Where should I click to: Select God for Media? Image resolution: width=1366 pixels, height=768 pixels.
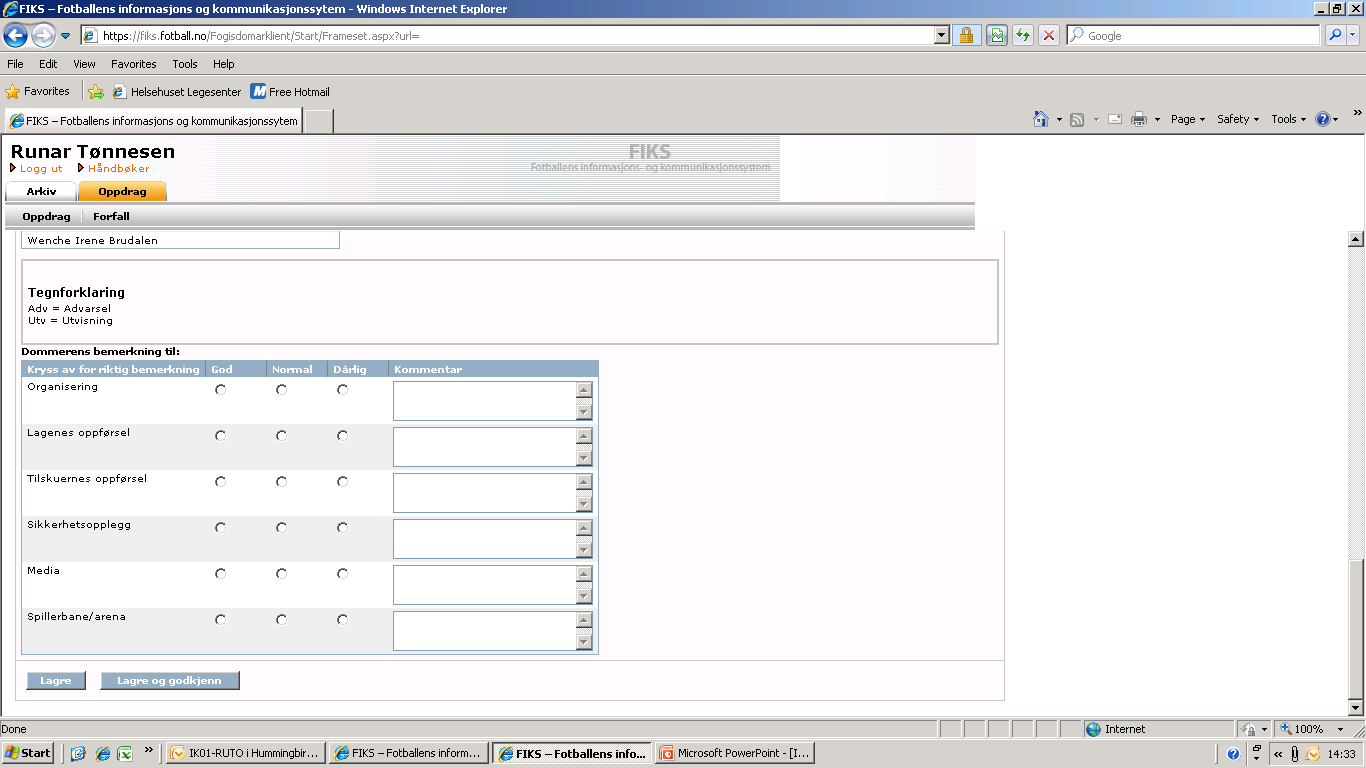(221, 574)
